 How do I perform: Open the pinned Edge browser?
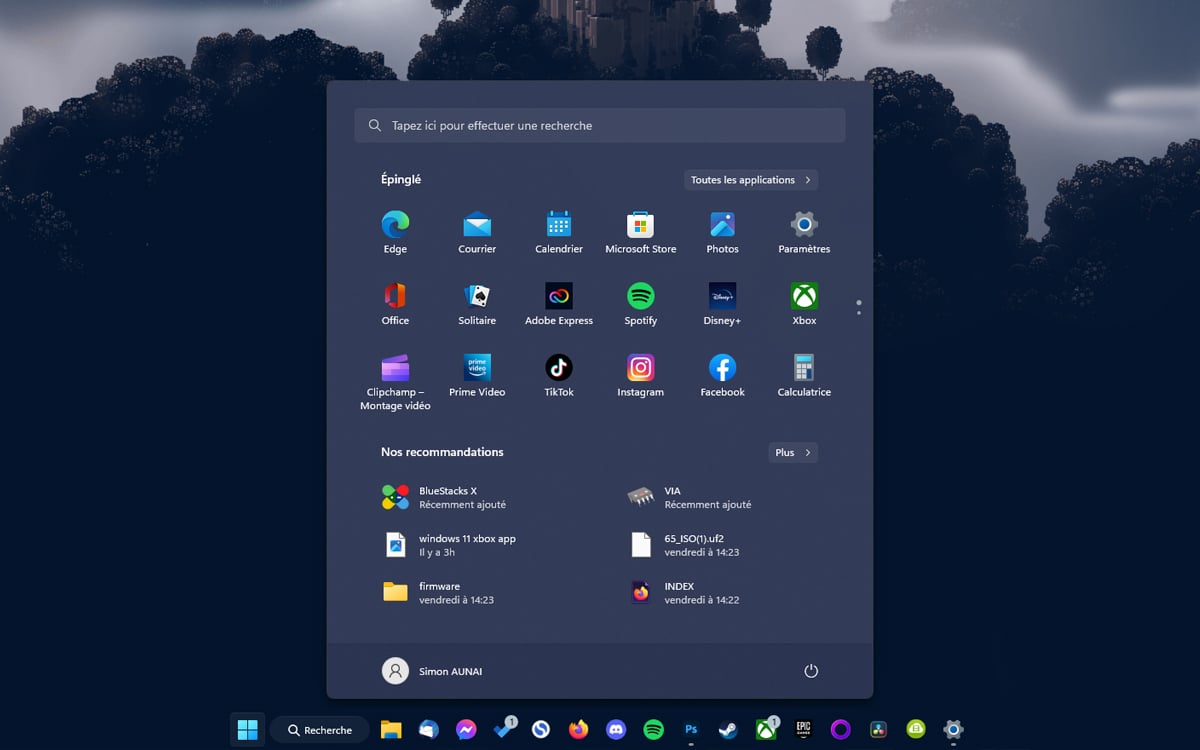click(x=395, y=232)
